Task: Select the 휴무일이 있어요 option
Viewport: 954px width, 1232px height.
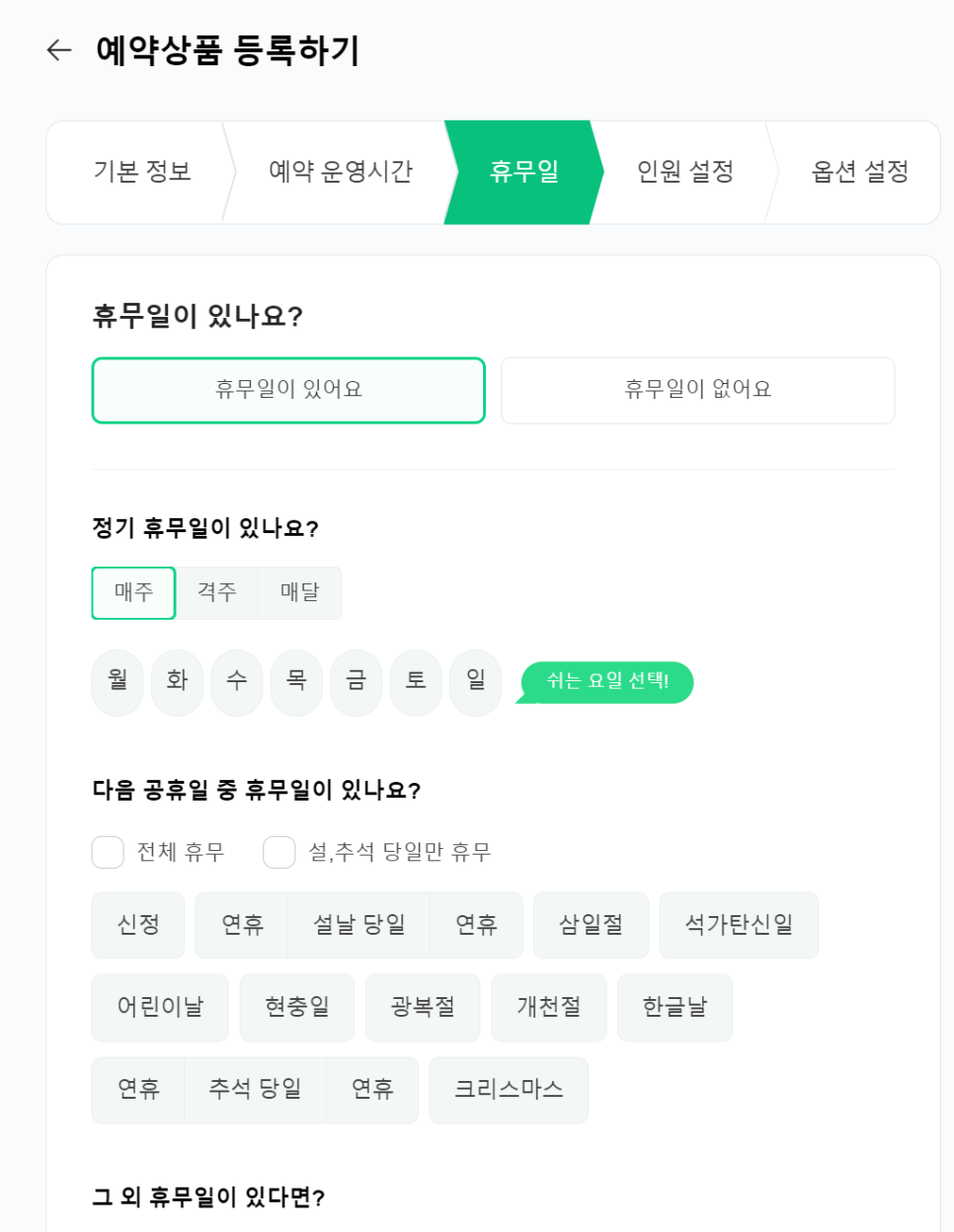Action: click(288, 390)
